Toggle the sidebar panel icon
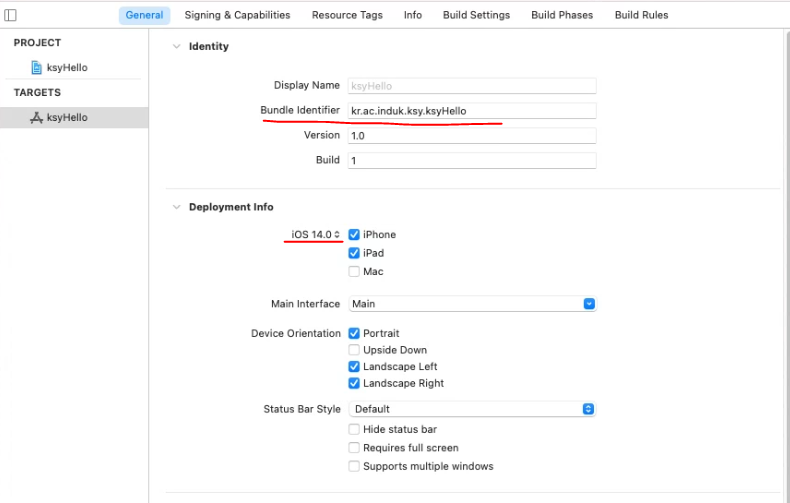Image resolution: width=790 pixels, height=503 pixels. (10, 15)
